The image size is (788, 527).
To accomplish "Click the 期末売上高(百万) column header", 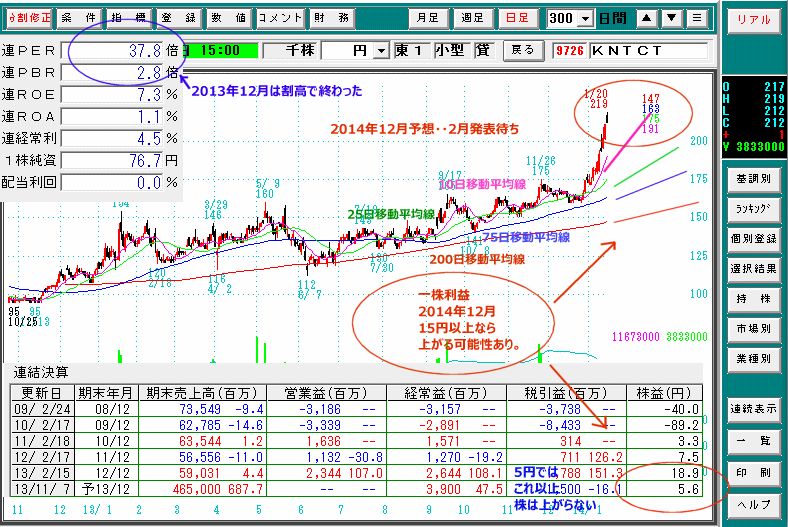I will click(x=202, y=393).
